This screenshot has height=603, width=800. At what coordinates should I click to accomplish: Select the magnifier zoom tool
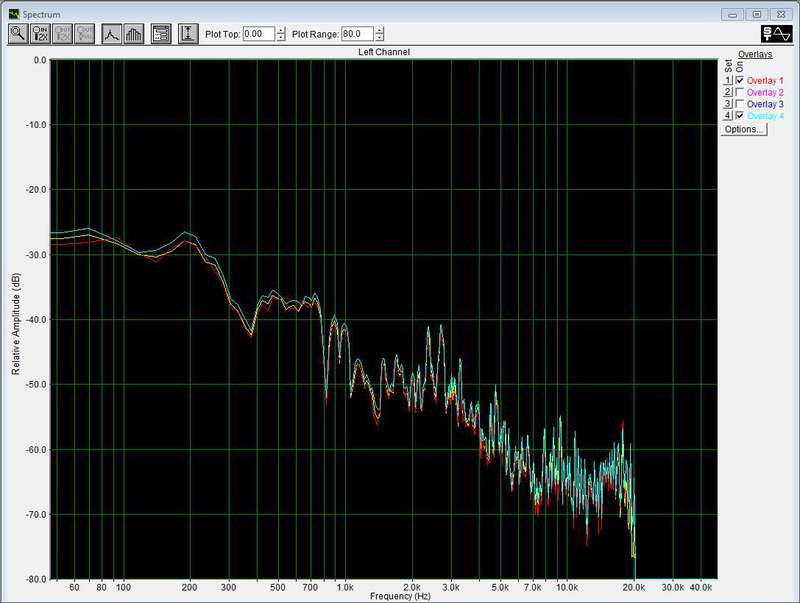pos(18,34)
